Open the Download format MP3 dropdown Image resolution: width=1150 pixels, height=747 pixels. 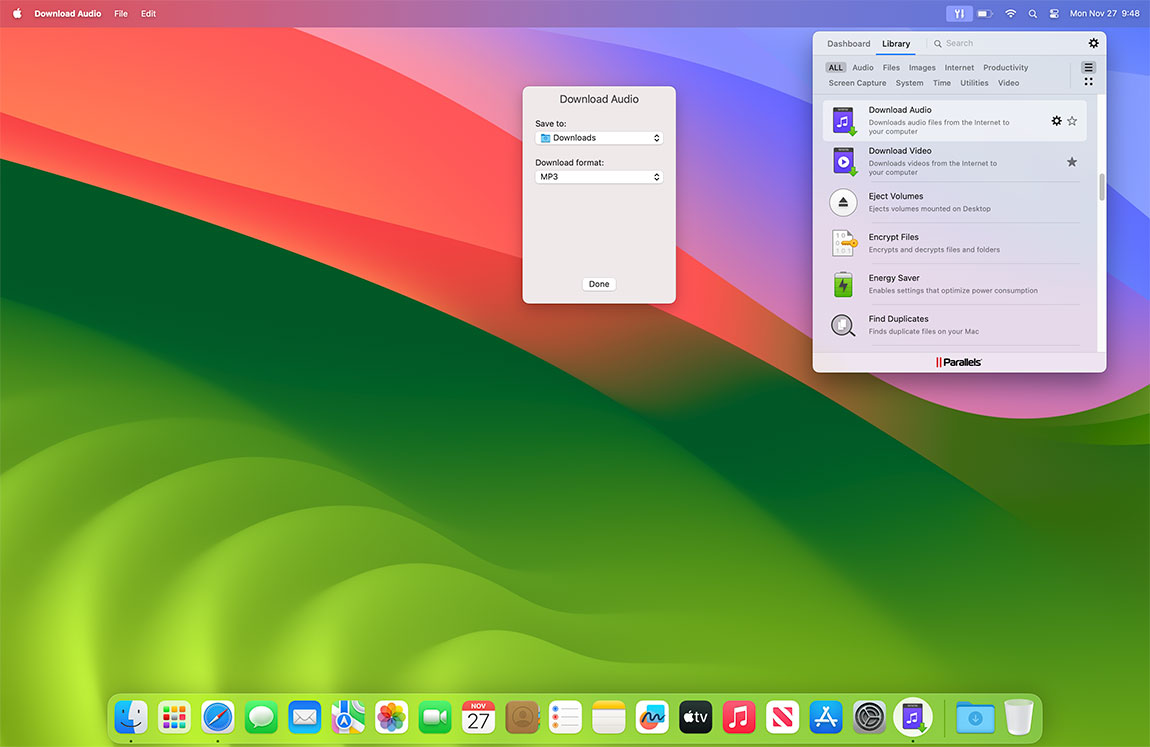598,176
